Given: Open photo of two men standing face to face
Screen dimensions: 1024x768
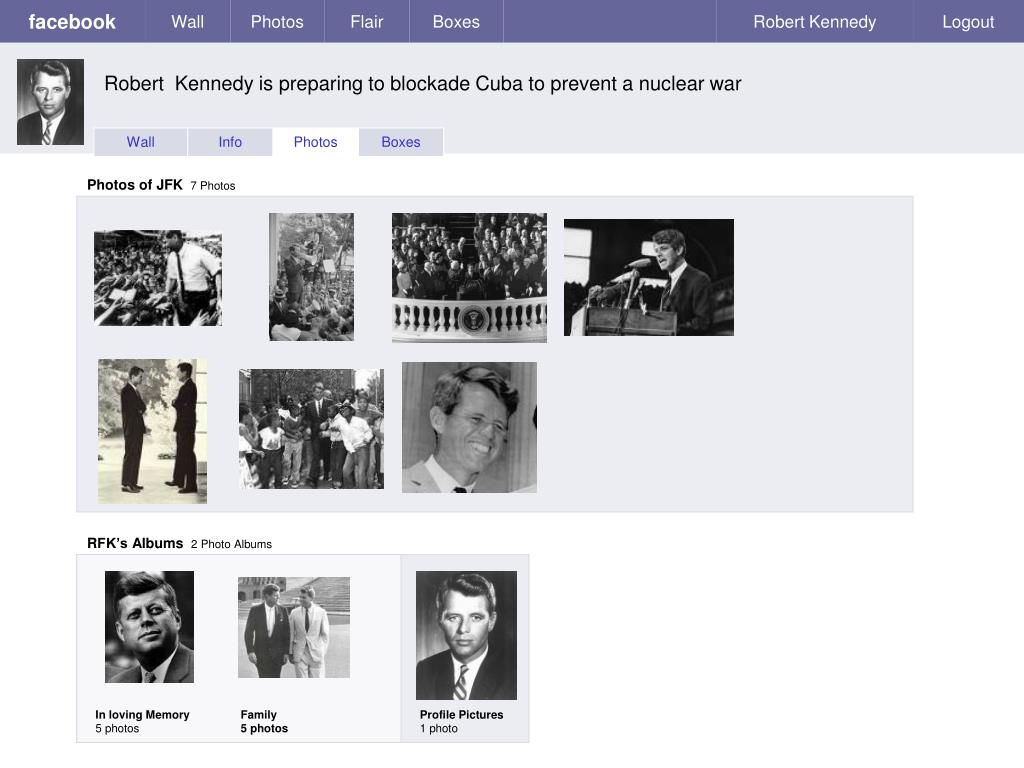Looking at the screenshot, I should click(x=152, y=431).
